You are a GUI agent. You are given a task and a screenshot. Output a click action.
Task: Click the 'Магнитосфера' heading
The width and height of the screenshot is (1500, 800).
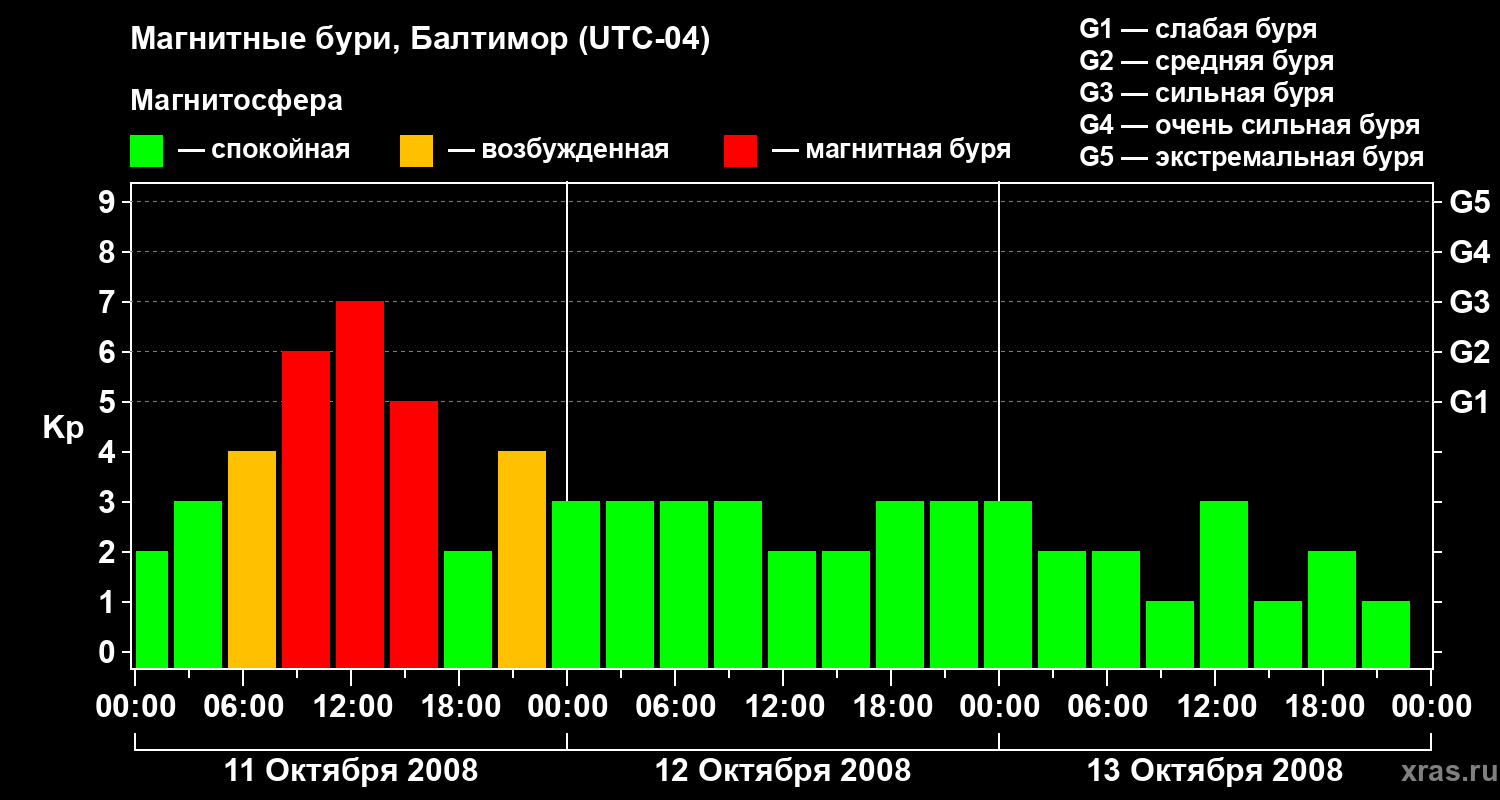pos(237,101)
